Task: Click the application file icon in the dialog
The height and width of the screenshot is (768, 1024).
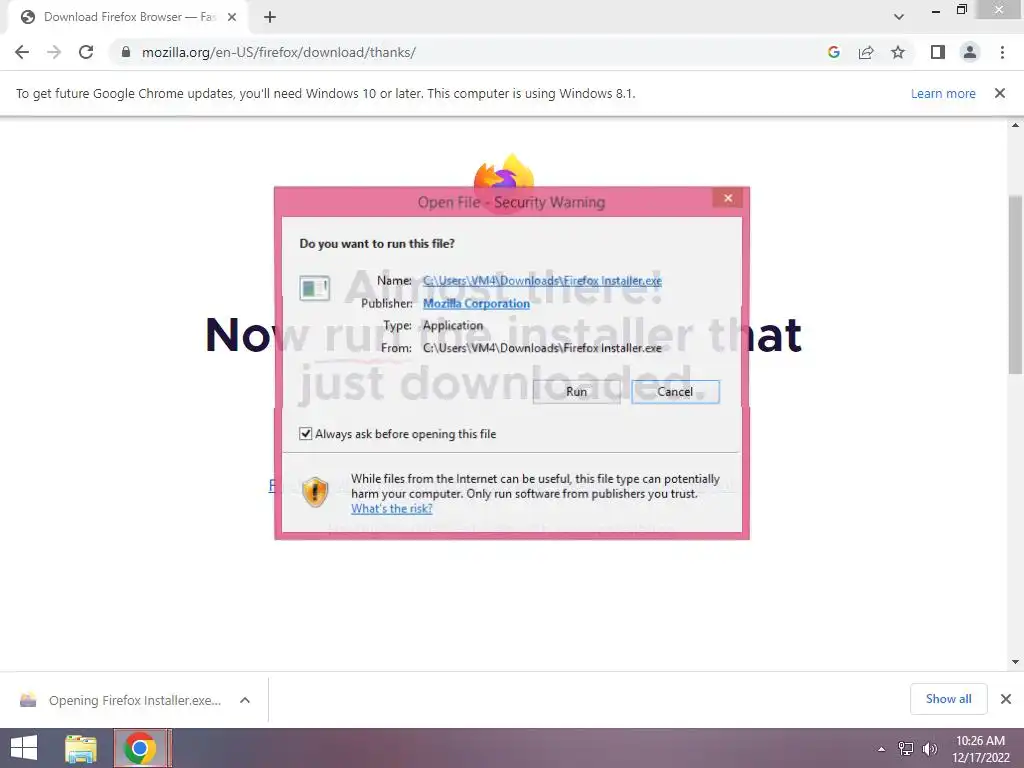Action: pyautogui.click(x=314, y=288)
